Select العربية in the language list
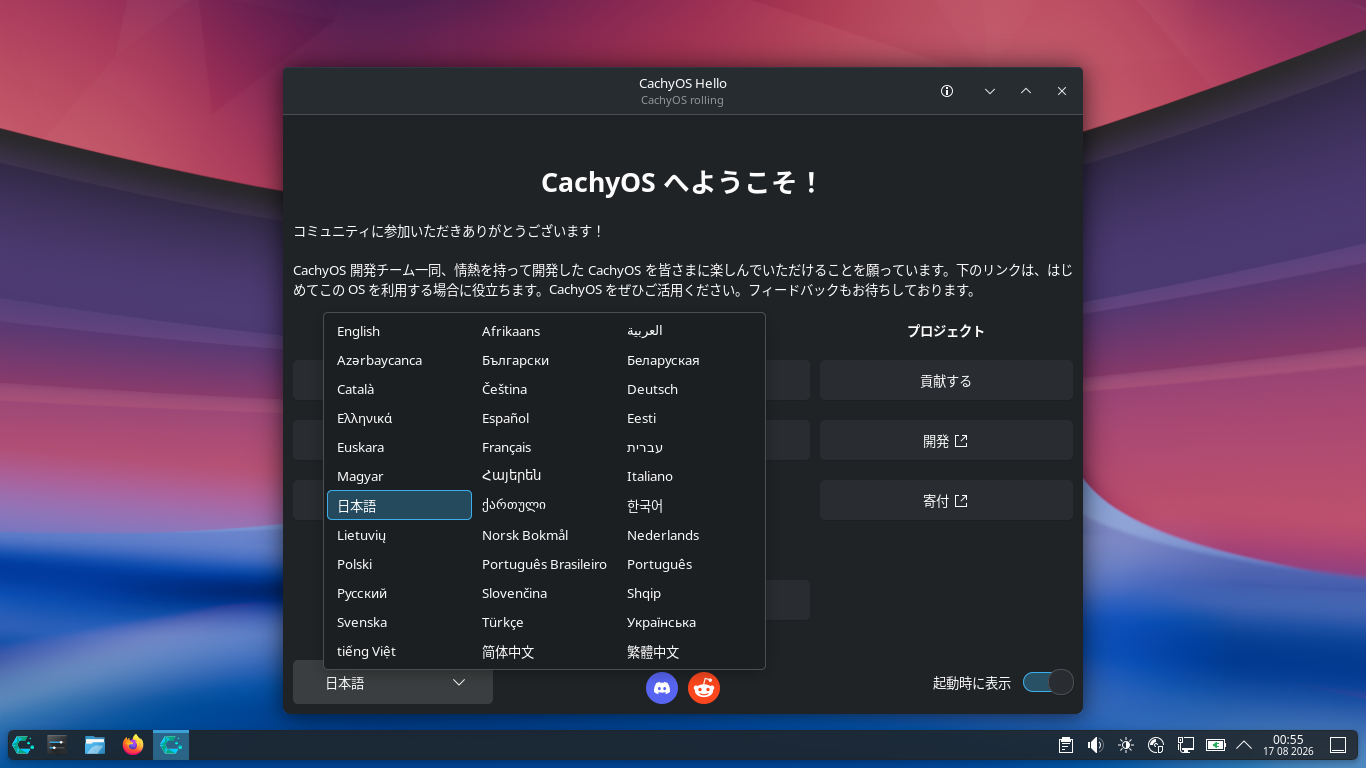Viewport: 1366px width, 768px height. click(689, 331)
